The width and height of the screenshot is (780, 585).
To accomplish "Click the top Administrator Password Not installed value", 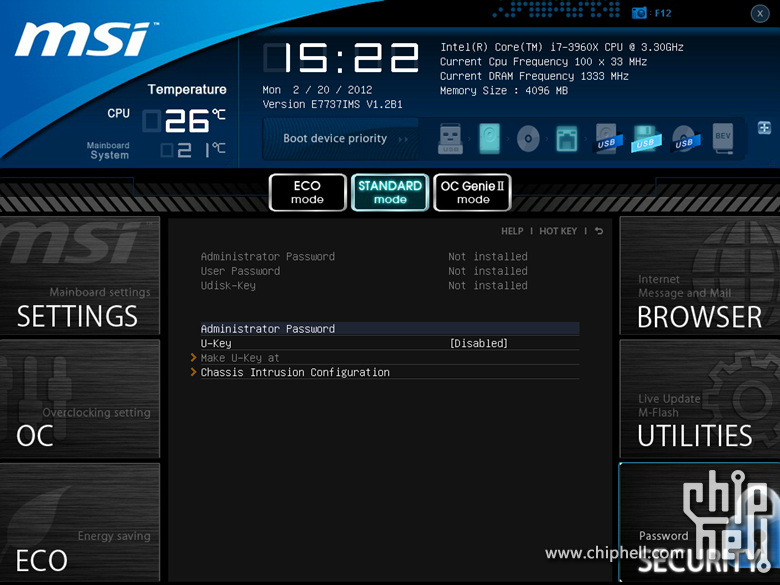I will pos(488,257).
